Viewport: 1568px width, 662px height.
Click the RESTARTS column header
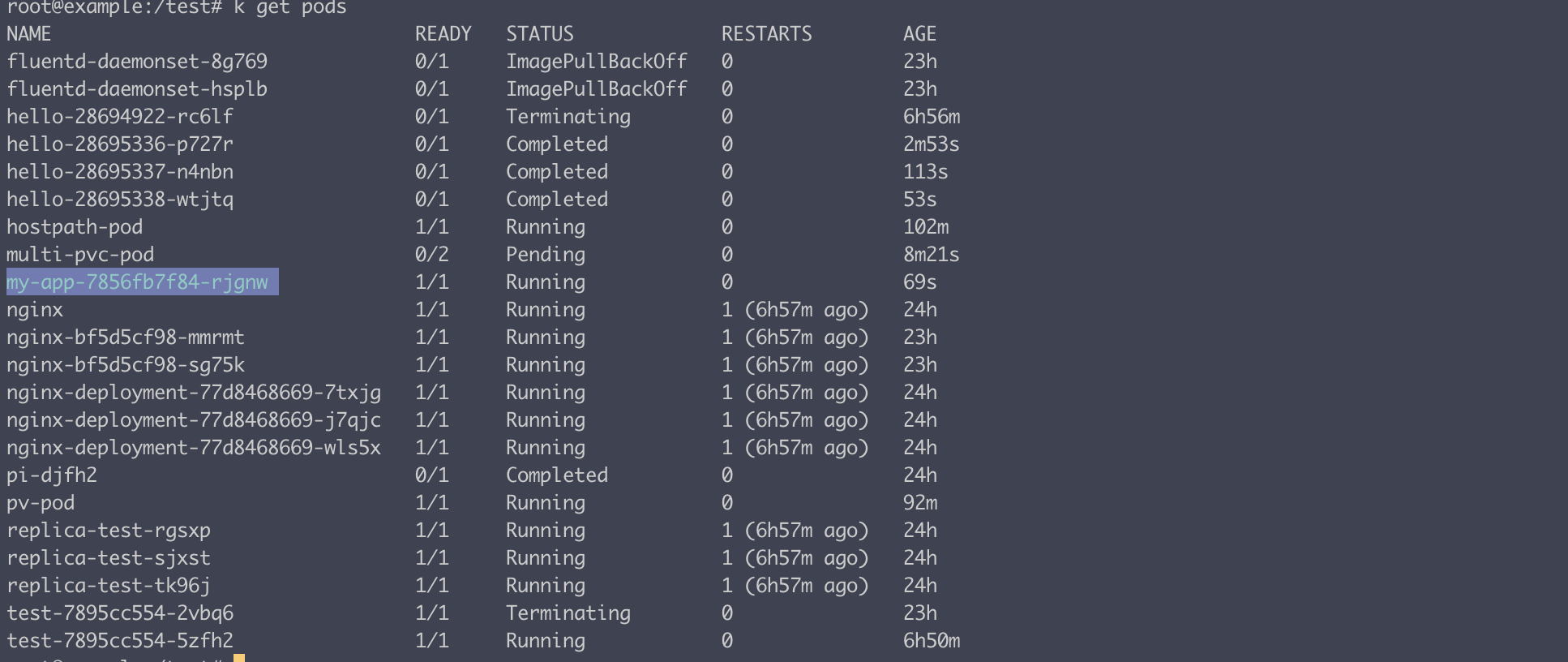click(x=766, y=34)
